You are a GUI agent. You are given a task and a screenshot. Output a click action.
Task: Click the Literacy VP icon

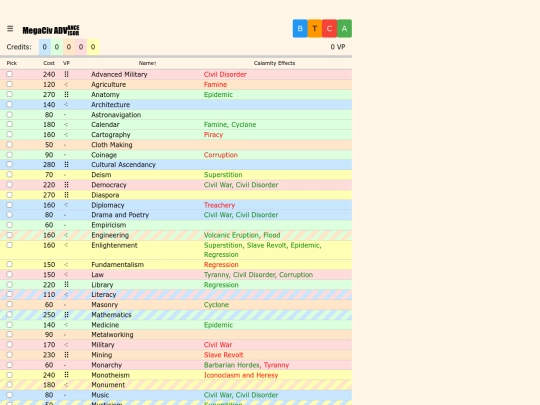tap(66, 294)
